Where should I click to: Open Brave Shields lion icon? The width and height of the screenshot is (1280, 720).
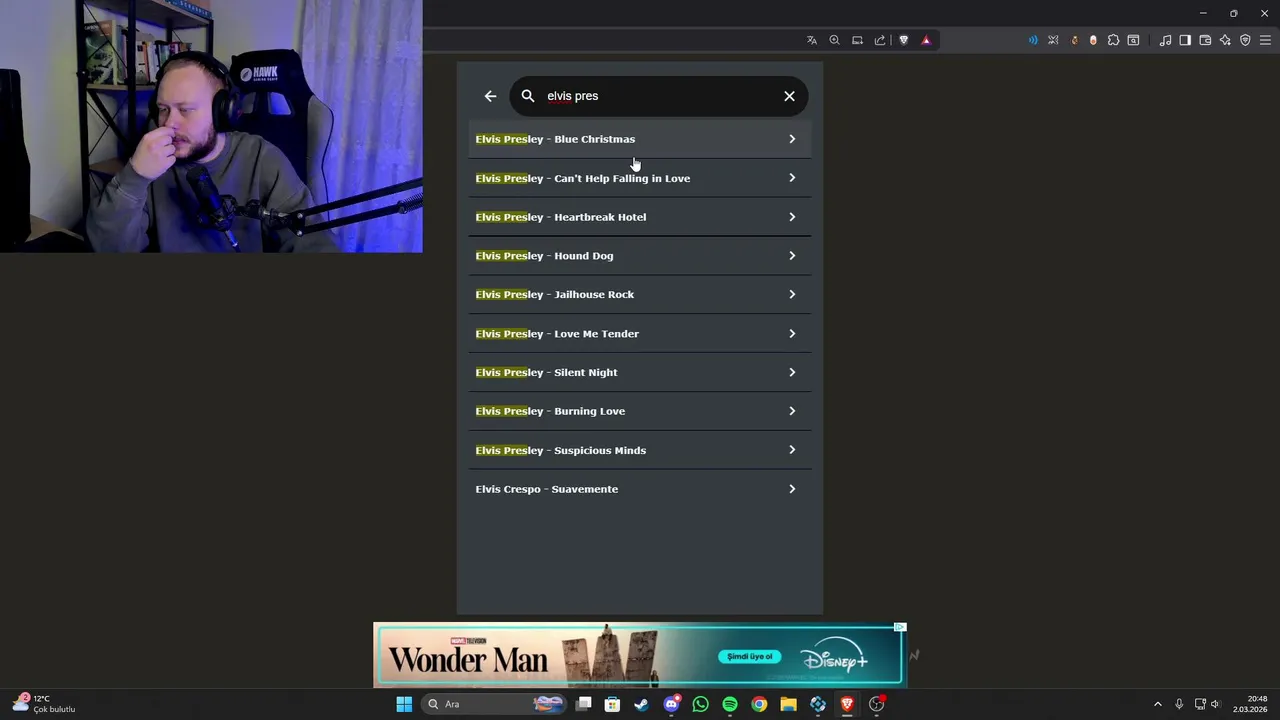(x=904, y=40)
